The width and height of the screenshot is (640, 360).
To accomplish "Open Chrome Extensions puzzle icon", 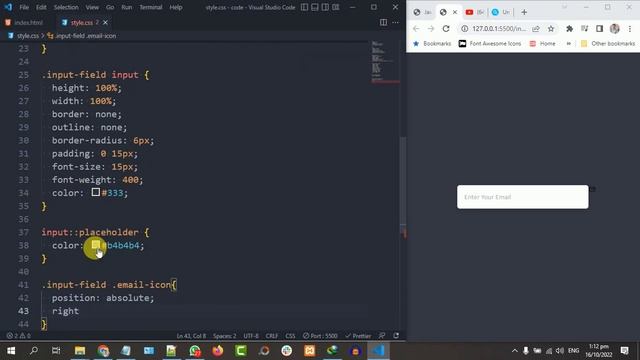I will click(x=569, y=29).
